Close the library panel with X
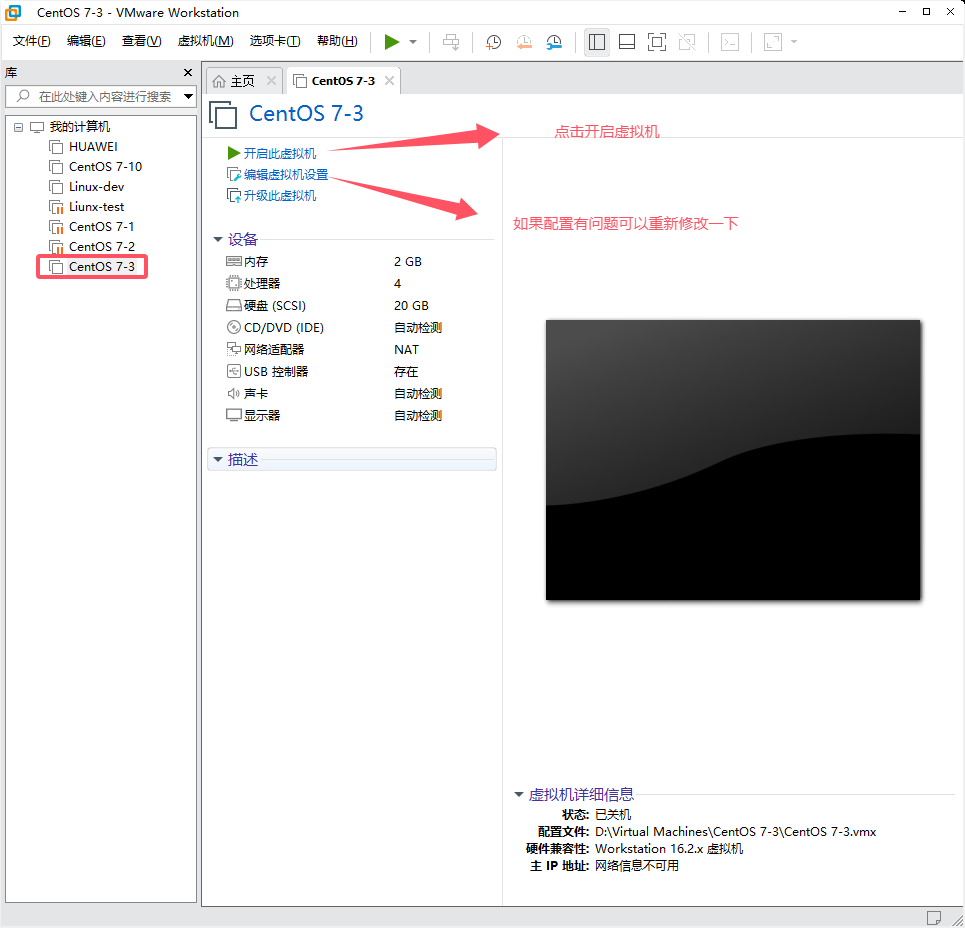The height and width of the screenshot is (928, 965). point(187,73)
